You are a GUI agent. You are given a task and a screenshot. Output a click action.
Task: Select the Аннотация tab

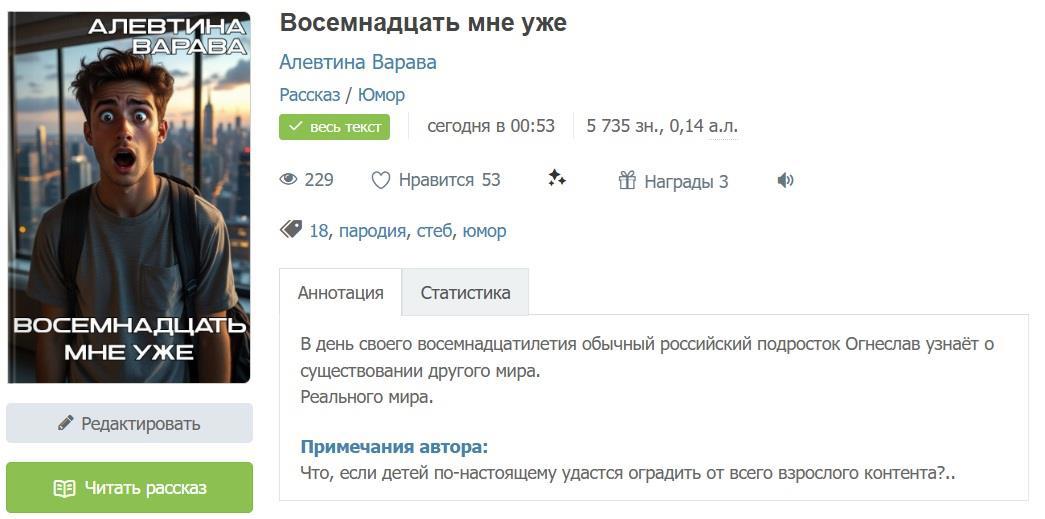click(x=340, y=293)
